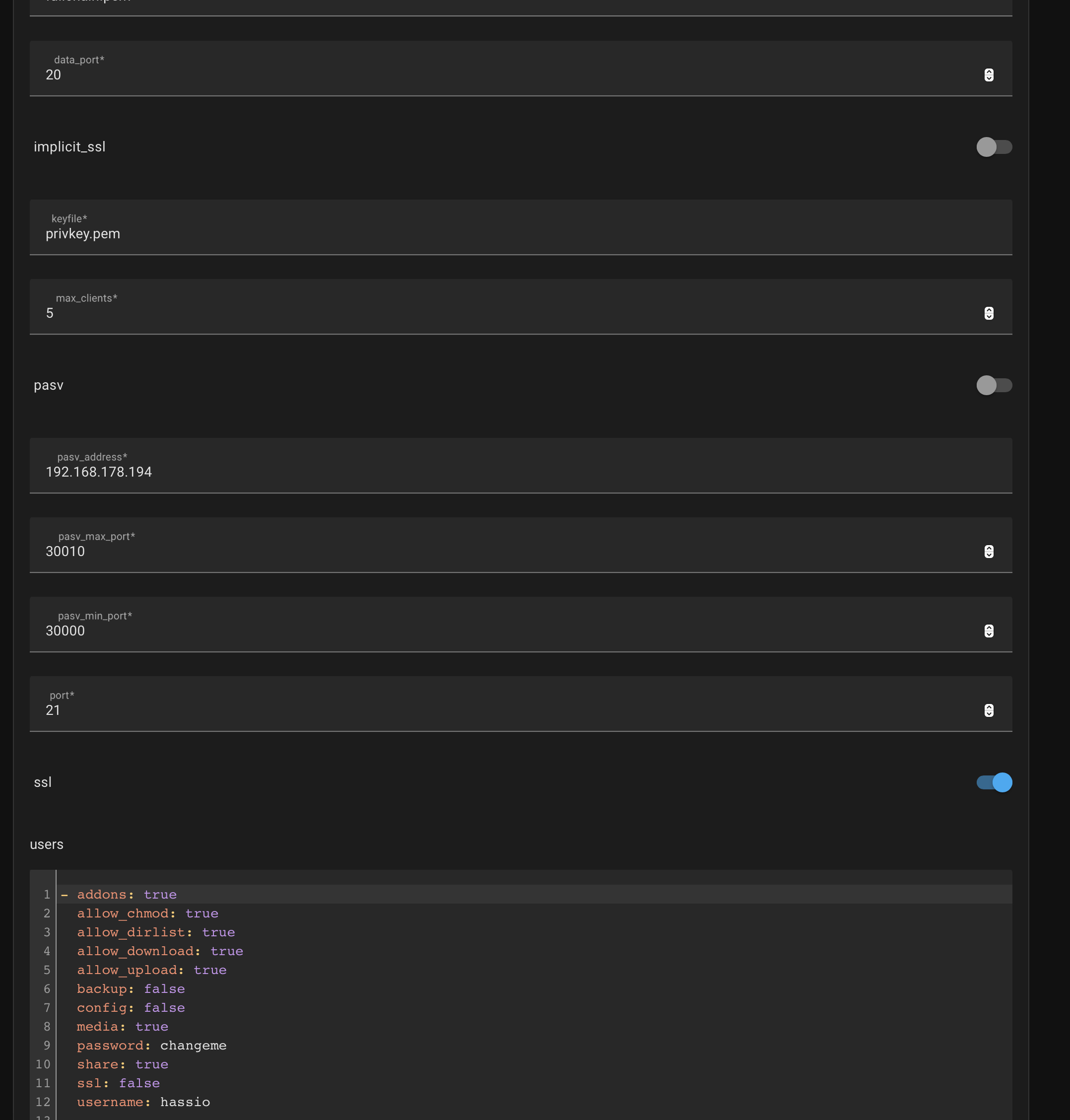This screenshot has width=1070, height=1120.
Task: Increment the data_port value with the stepper
Action: click(x=989, y=71)
